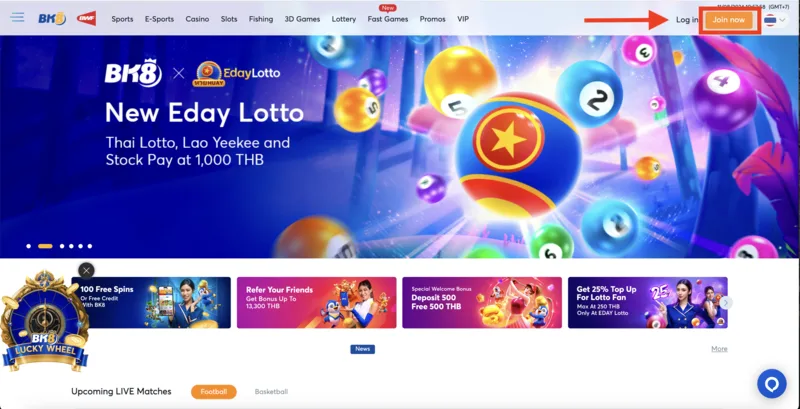Open the Sports menu

(122, 19)
